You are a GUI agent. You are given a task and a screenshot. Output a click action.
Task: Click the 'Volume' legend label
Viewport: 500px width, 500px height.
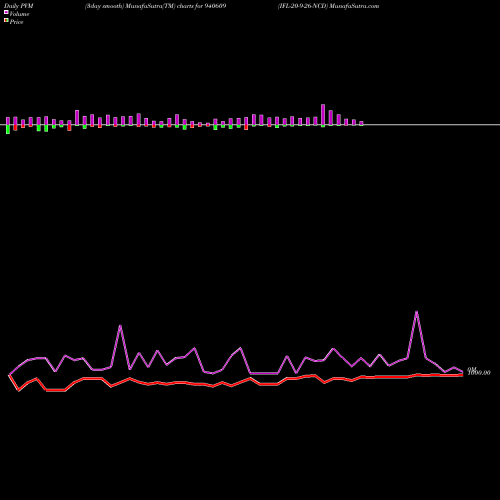pyautogui.click(x=19, y=14)
